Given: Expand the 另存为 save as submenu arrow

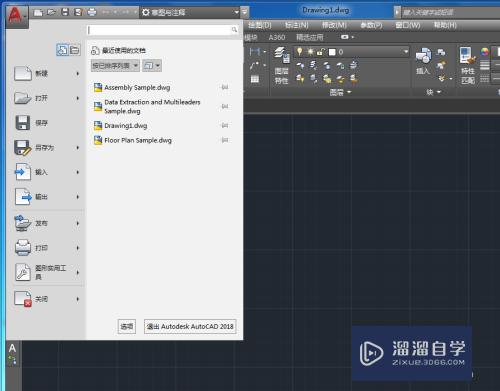Looking at the screenshot, I should tap(78, 147).
